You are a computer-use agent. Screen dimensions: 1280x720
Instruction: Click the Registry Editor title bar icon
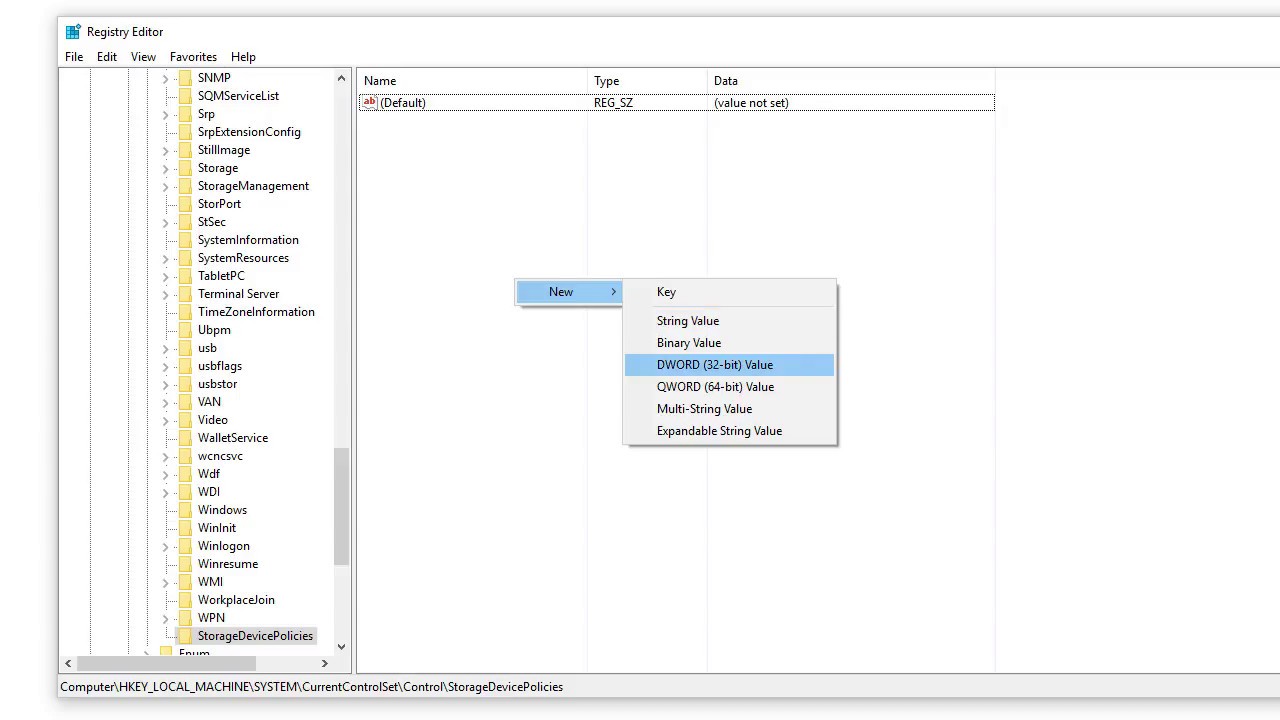73,32
